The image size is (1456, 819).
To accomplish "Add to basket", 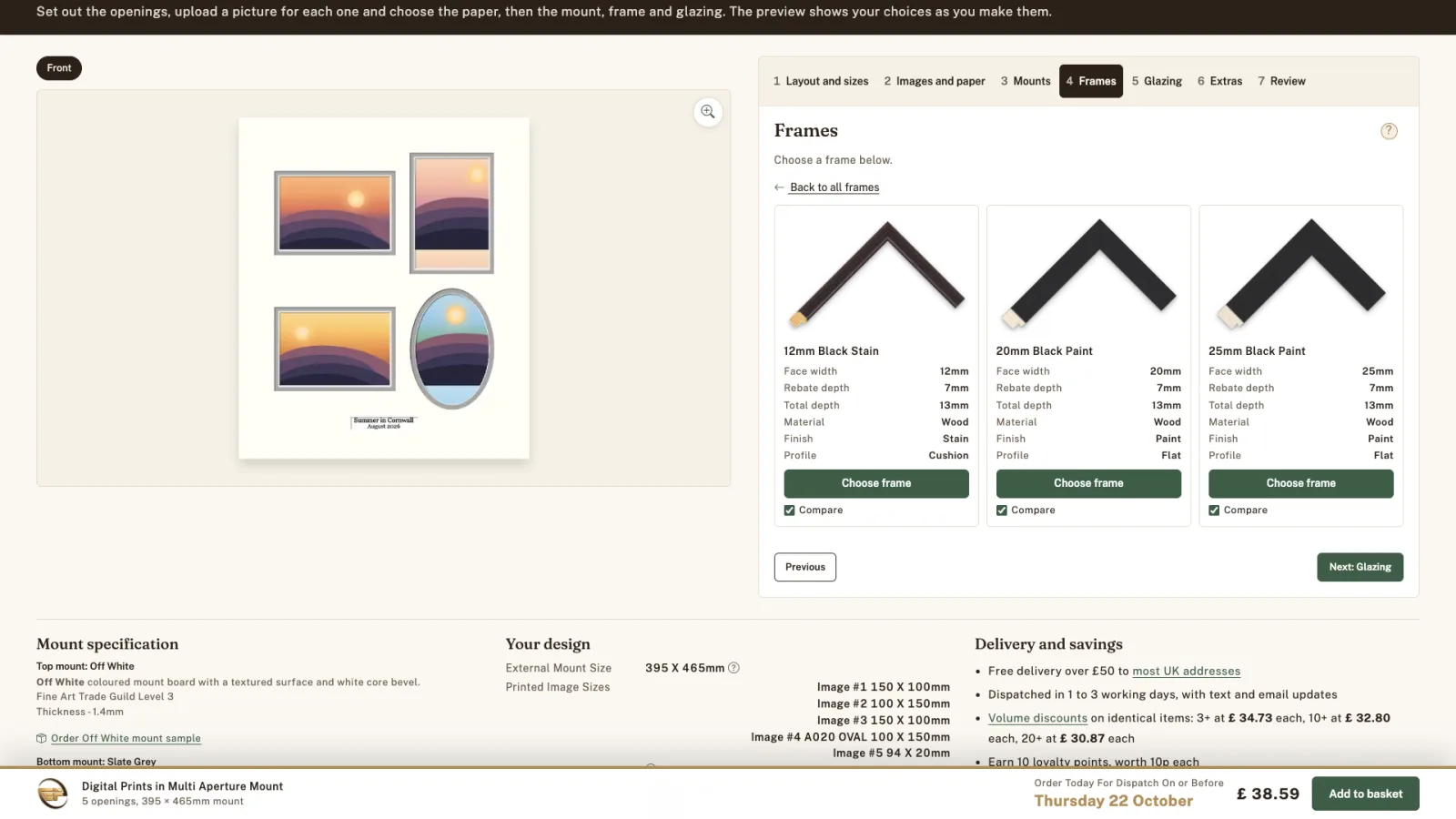I will (1366, 794).
